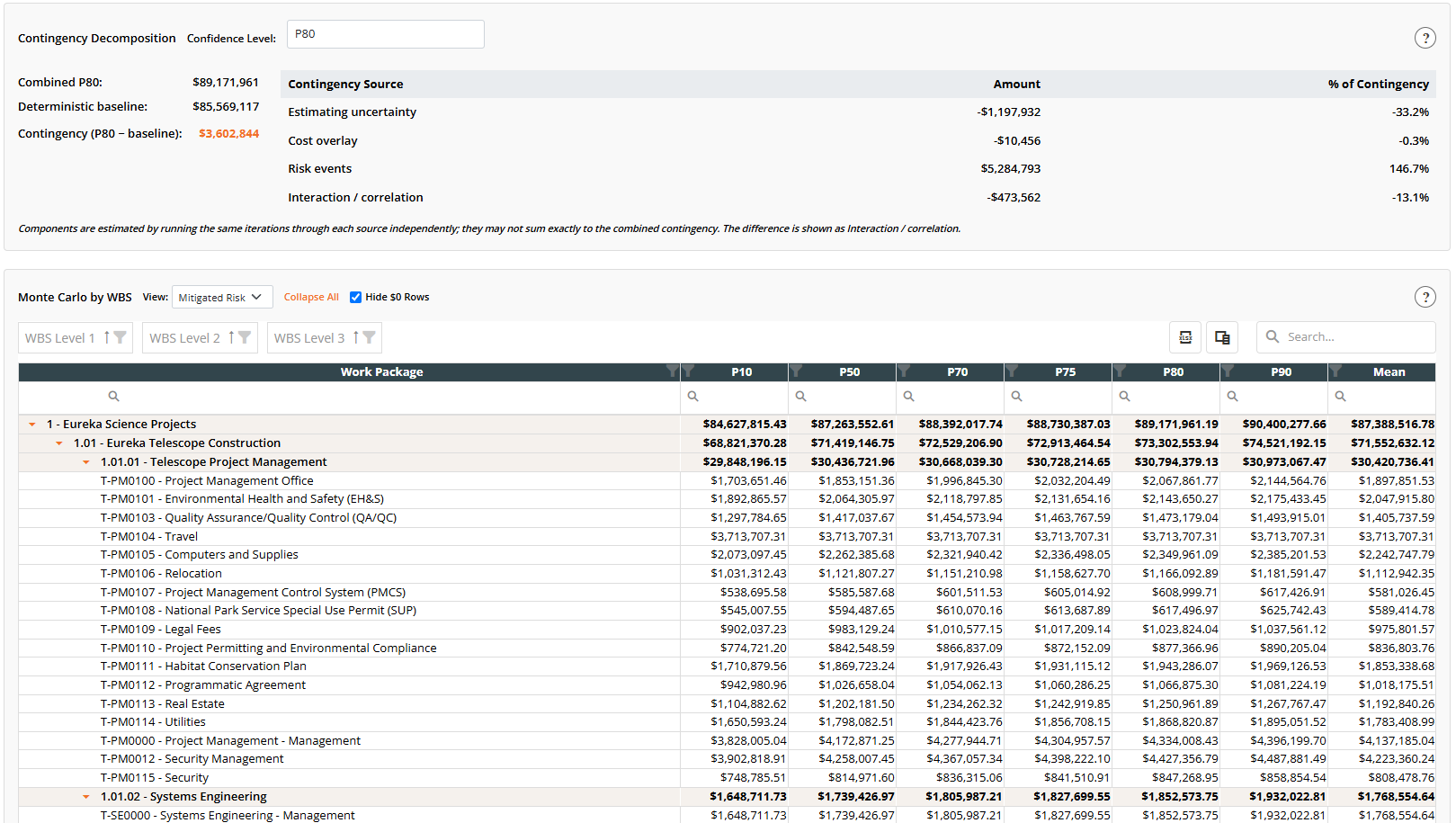Image resolution: width=1456 pixels, height=823 pixels.
Task: Click magnifier in P10 filter row
Action: (x=693, y=397)
